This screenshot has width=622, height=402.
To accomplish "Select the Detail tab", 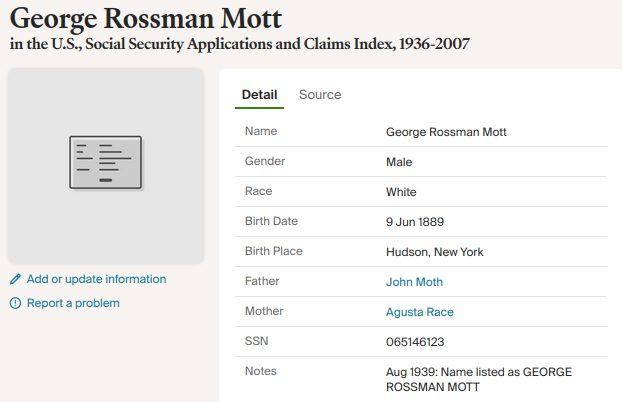I will [x=260, y=95].
